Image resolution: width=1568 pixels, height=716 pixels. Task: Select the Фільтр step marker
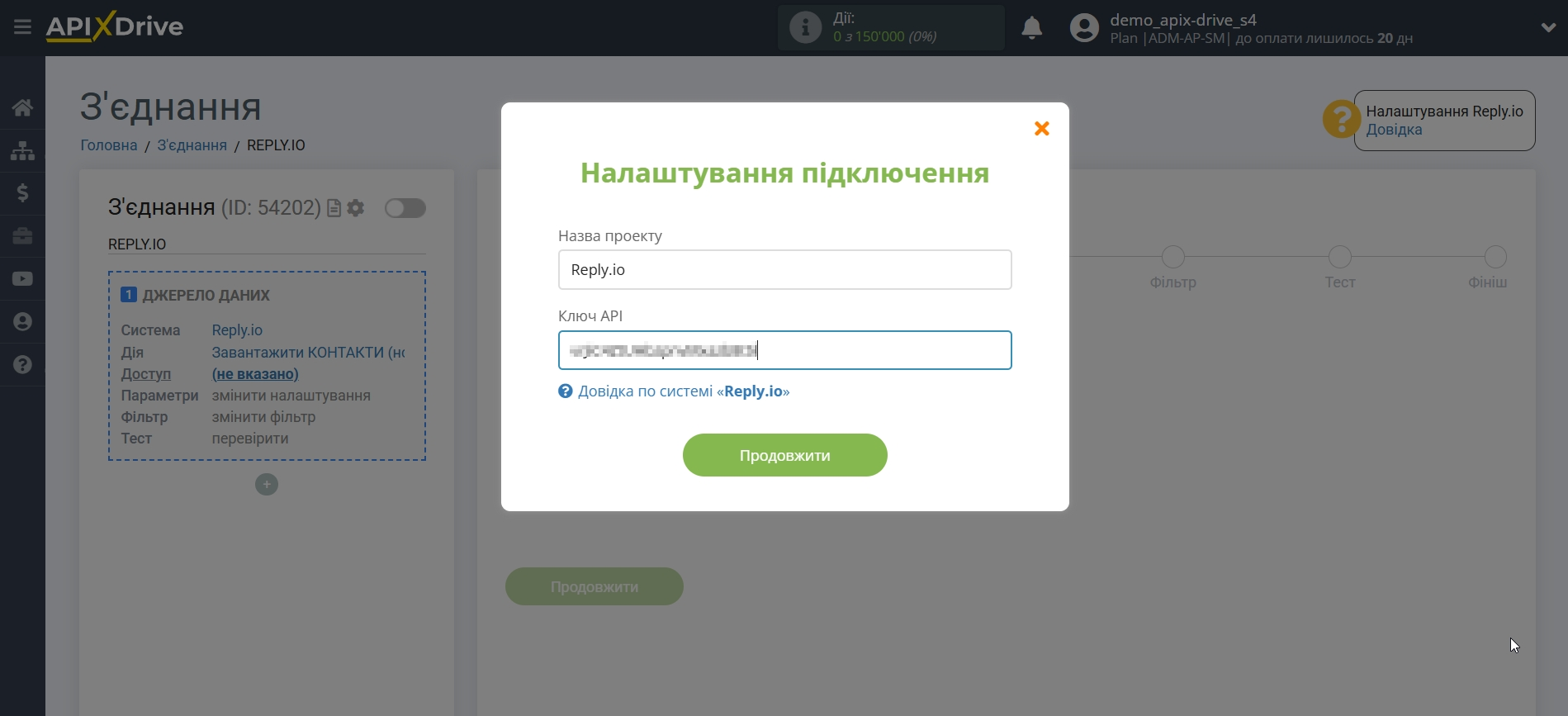[x=1172, y=257]
